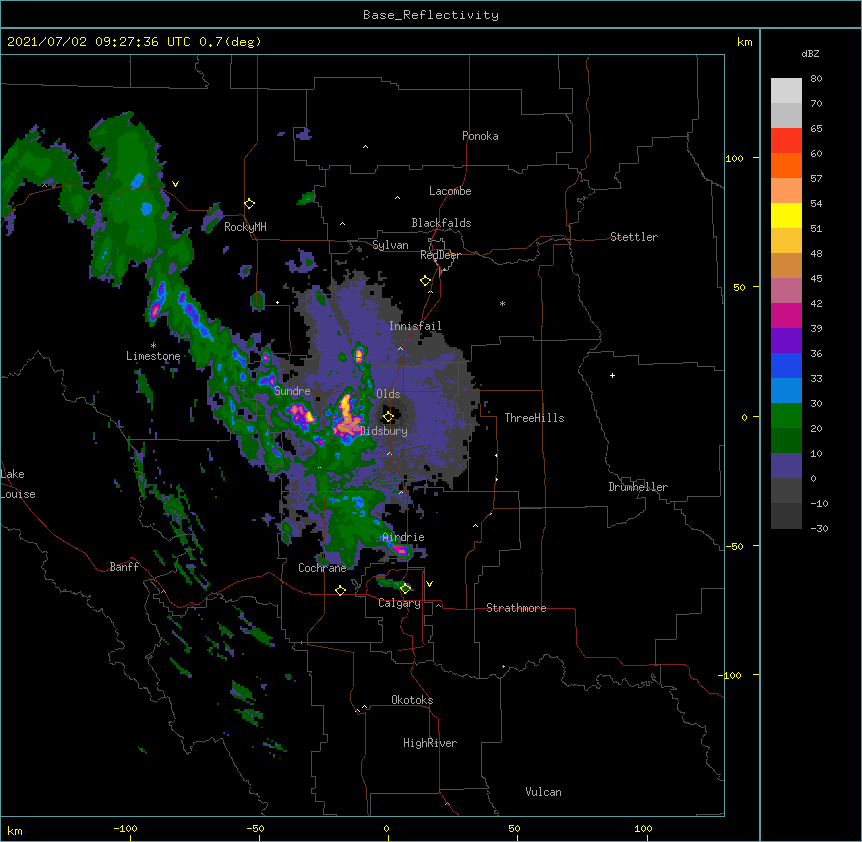Screen dimensions: 862x842
Task: Click the Sundre town label
Action: [292, 391]
